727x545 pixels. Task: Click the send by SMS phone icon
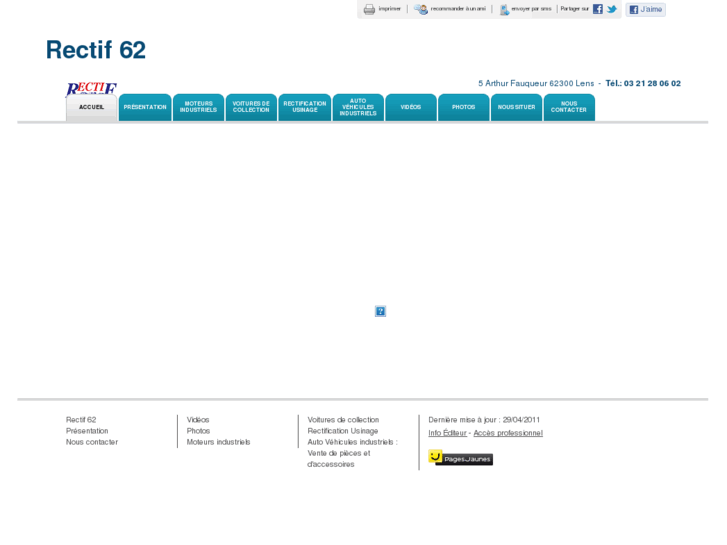pos(504,9)
